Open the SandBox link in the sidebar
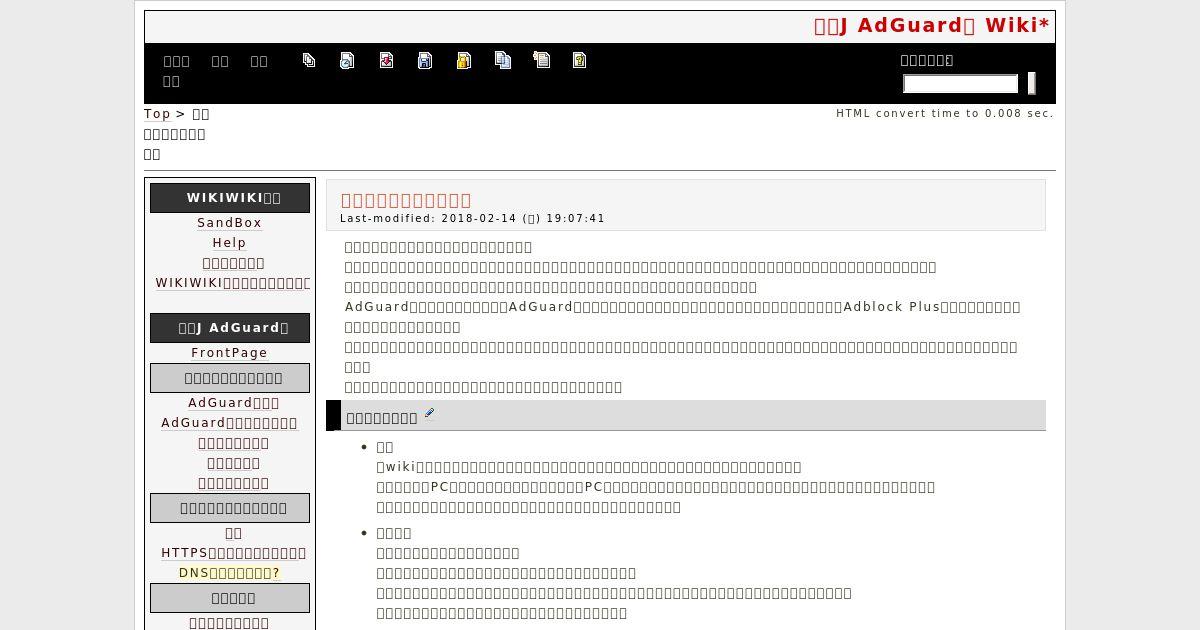 point(229,223)
